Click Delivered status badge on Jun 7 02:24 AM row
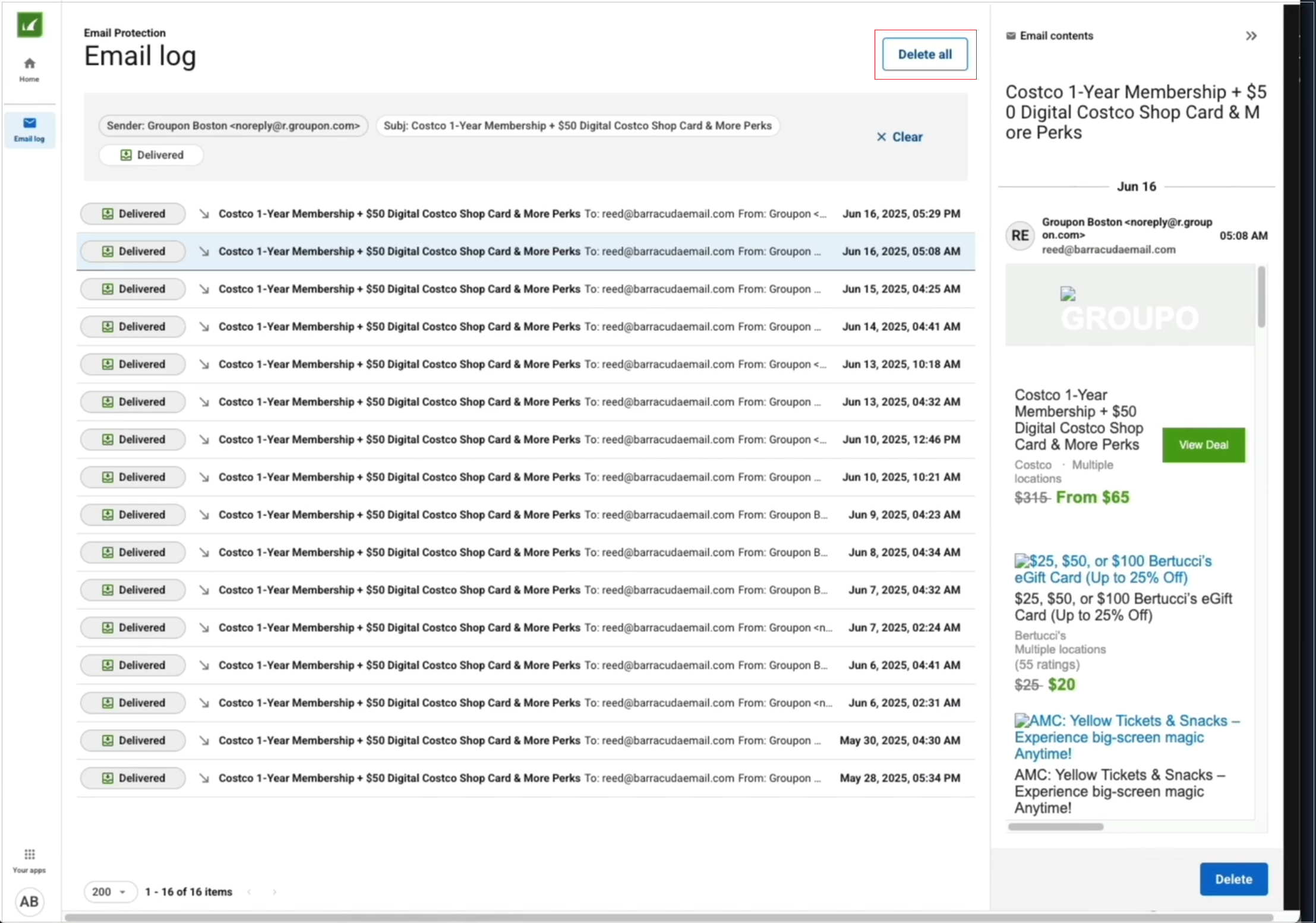Viewport: 1316px width, 923px height. click(133, 628)
